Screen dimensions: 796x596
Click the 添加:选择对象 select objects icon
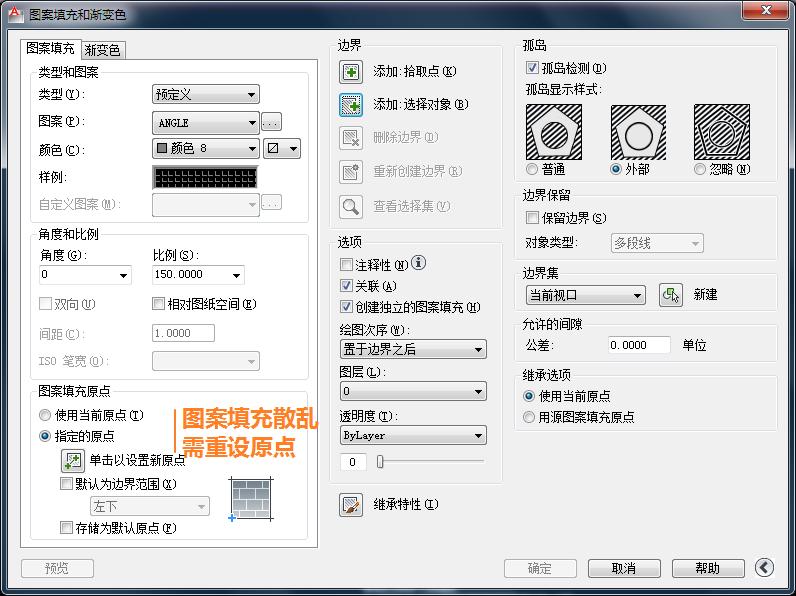pos(350,105)
